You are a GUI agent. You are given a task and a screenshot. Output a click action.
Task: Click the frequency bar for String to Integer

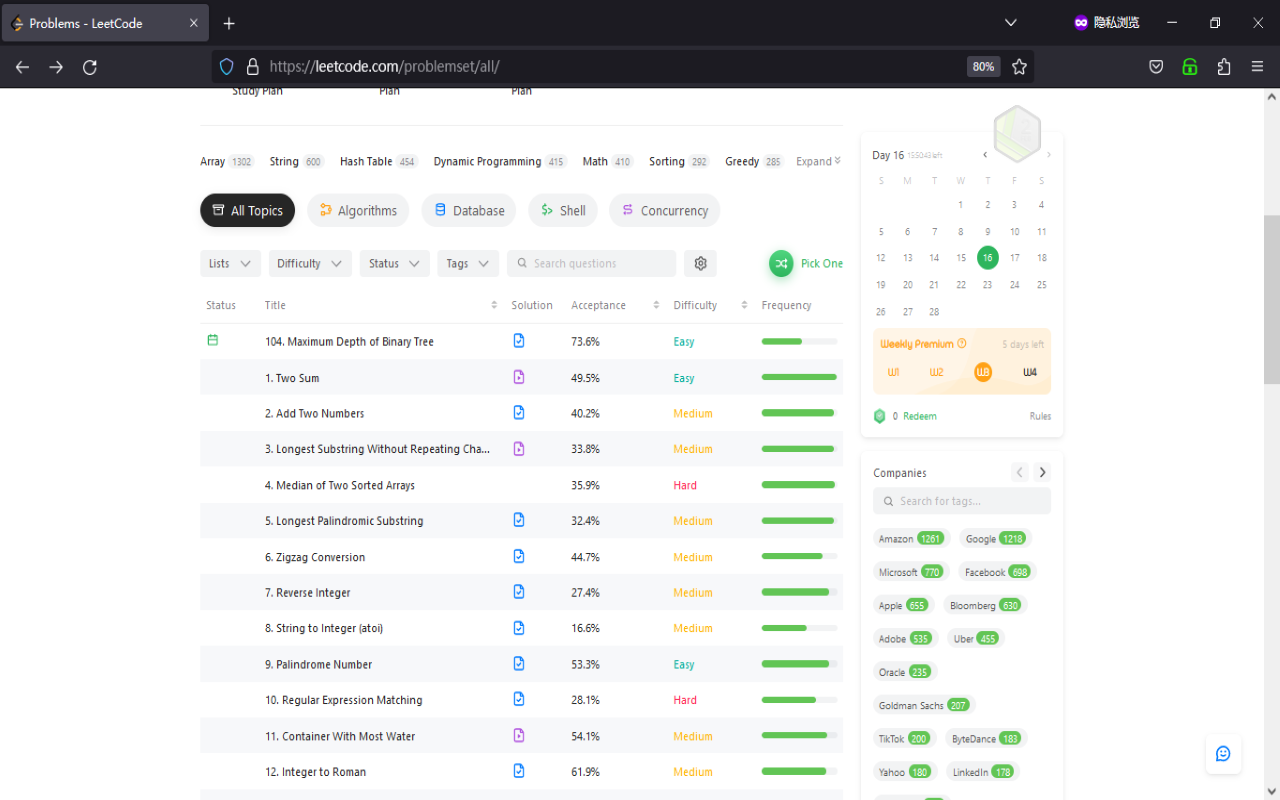(x=799, y=628)
